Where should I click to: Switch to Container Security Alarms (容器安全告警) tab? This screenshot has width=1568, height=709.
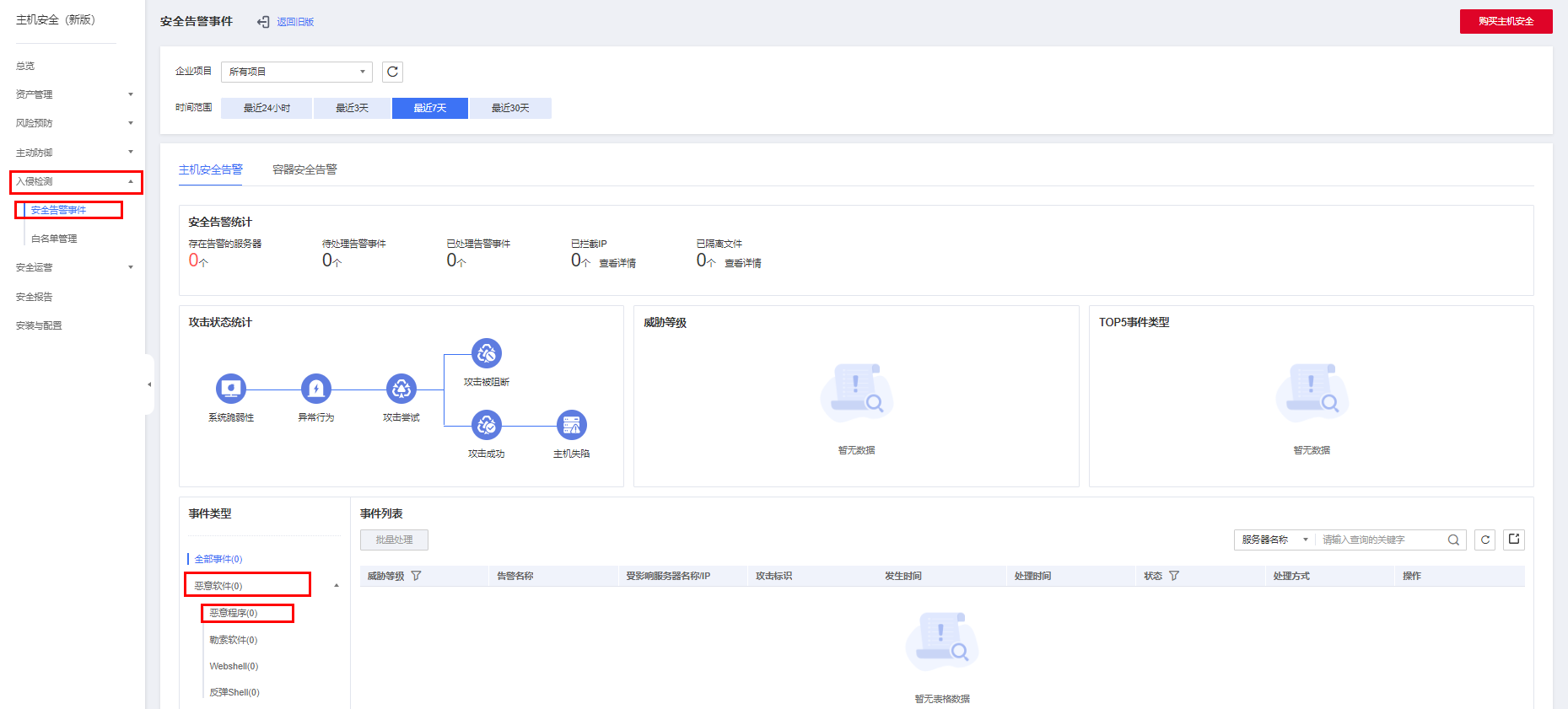tap(304, 169)
